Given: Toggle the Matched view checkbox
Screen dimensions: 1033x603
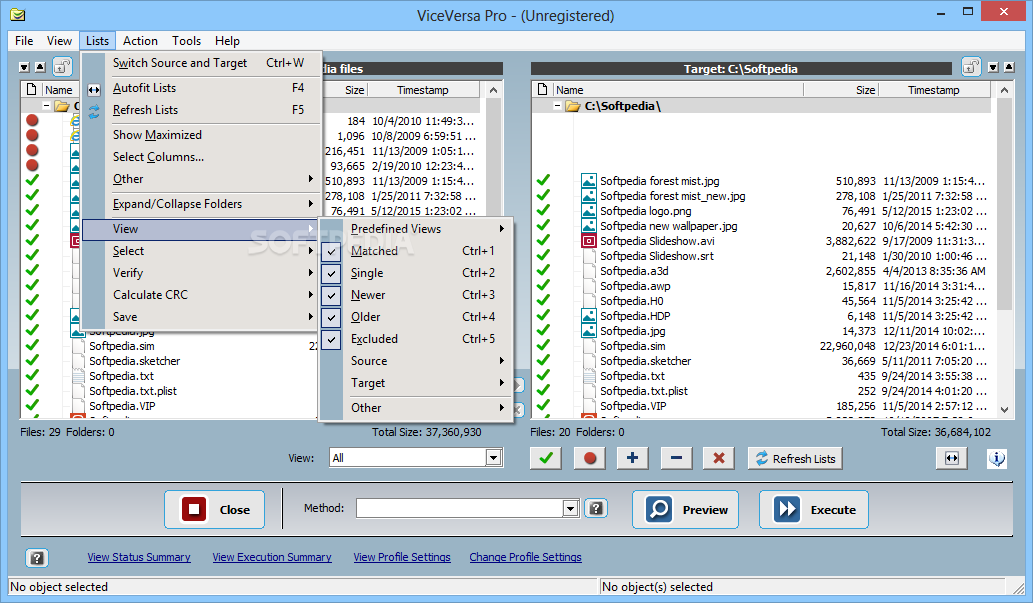Looking at the screenshot, I should (331, 251).
